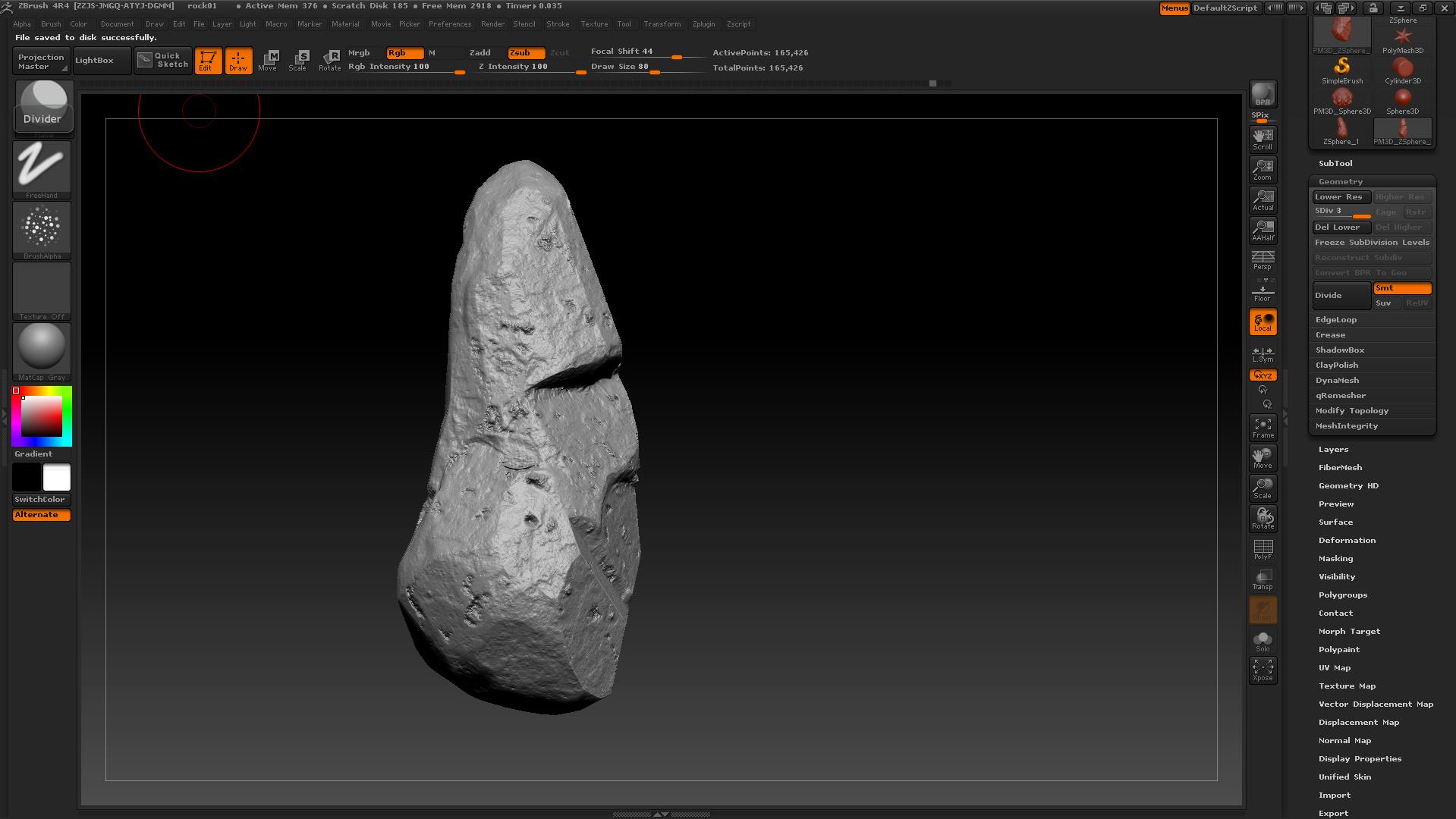This screenshot has width=1456, height=819.
Task: Select the Scroll canvas hand icon
Action: (1263, 139)
